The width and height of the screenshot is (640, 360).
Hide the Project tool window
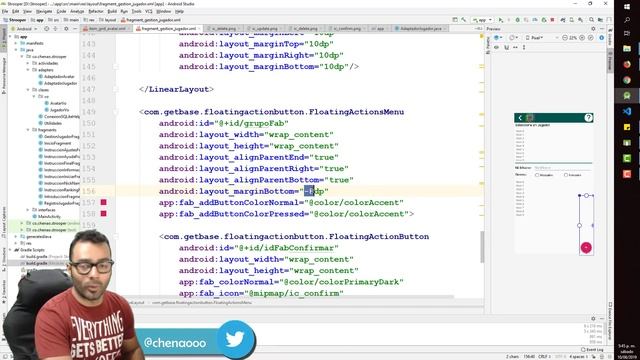point(75,29)
